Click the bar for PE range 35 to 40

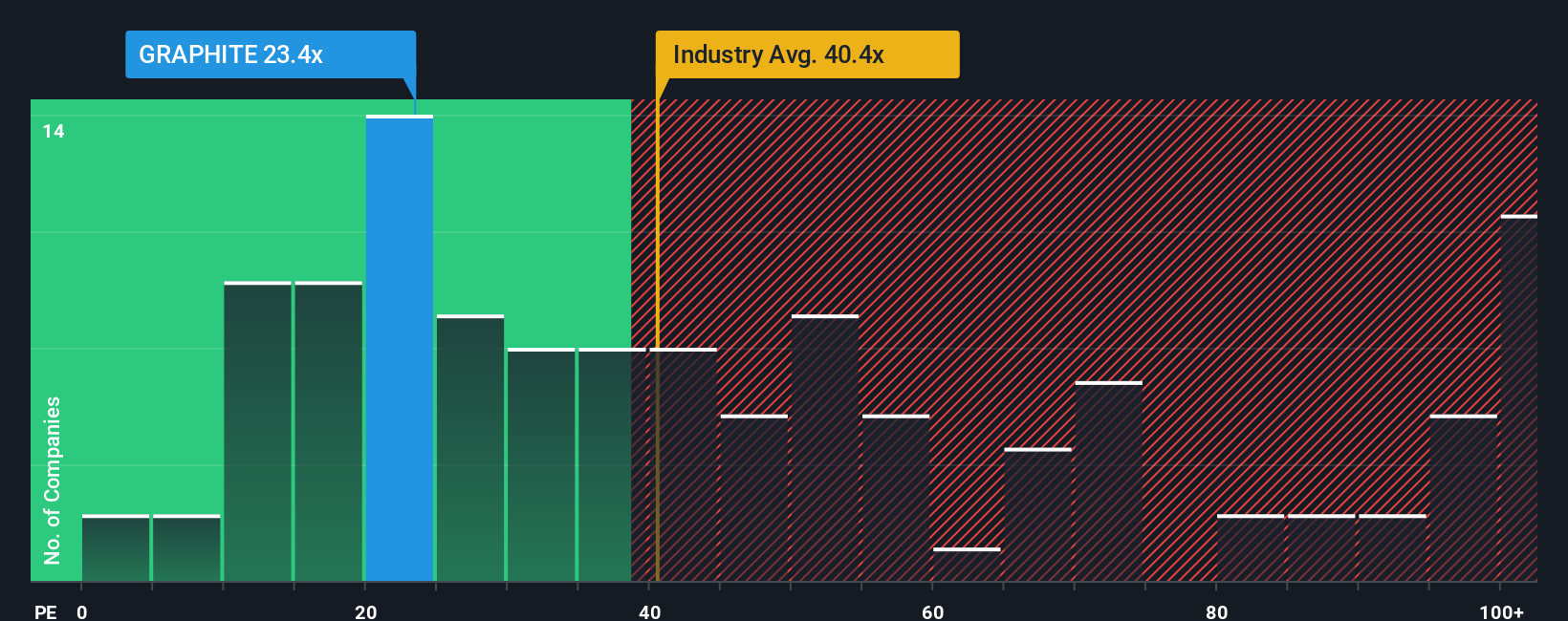612,464
